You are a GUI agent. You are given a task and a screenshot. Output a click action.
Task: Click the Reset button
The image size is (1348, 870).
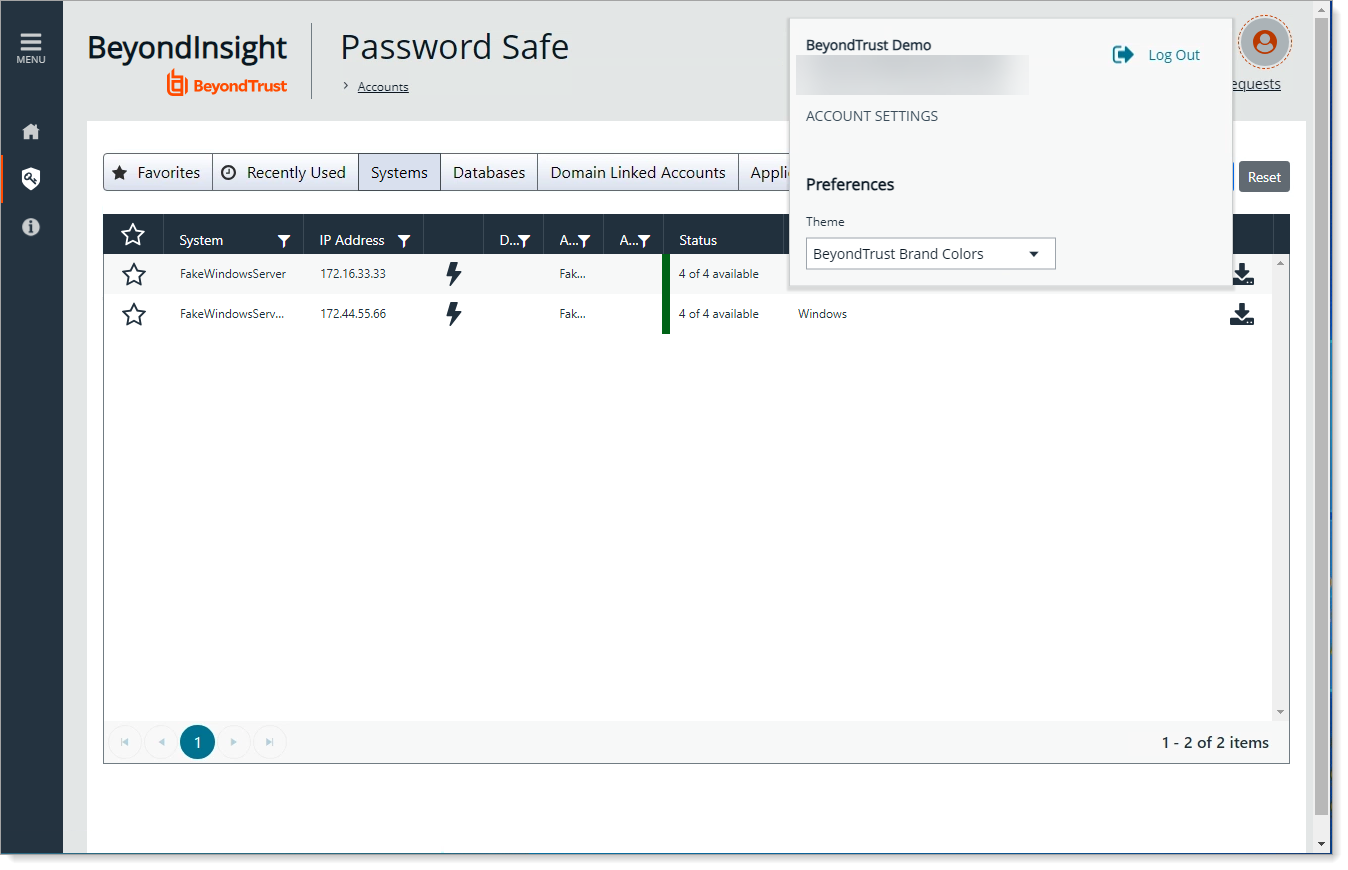click(x=1264, y=177)
